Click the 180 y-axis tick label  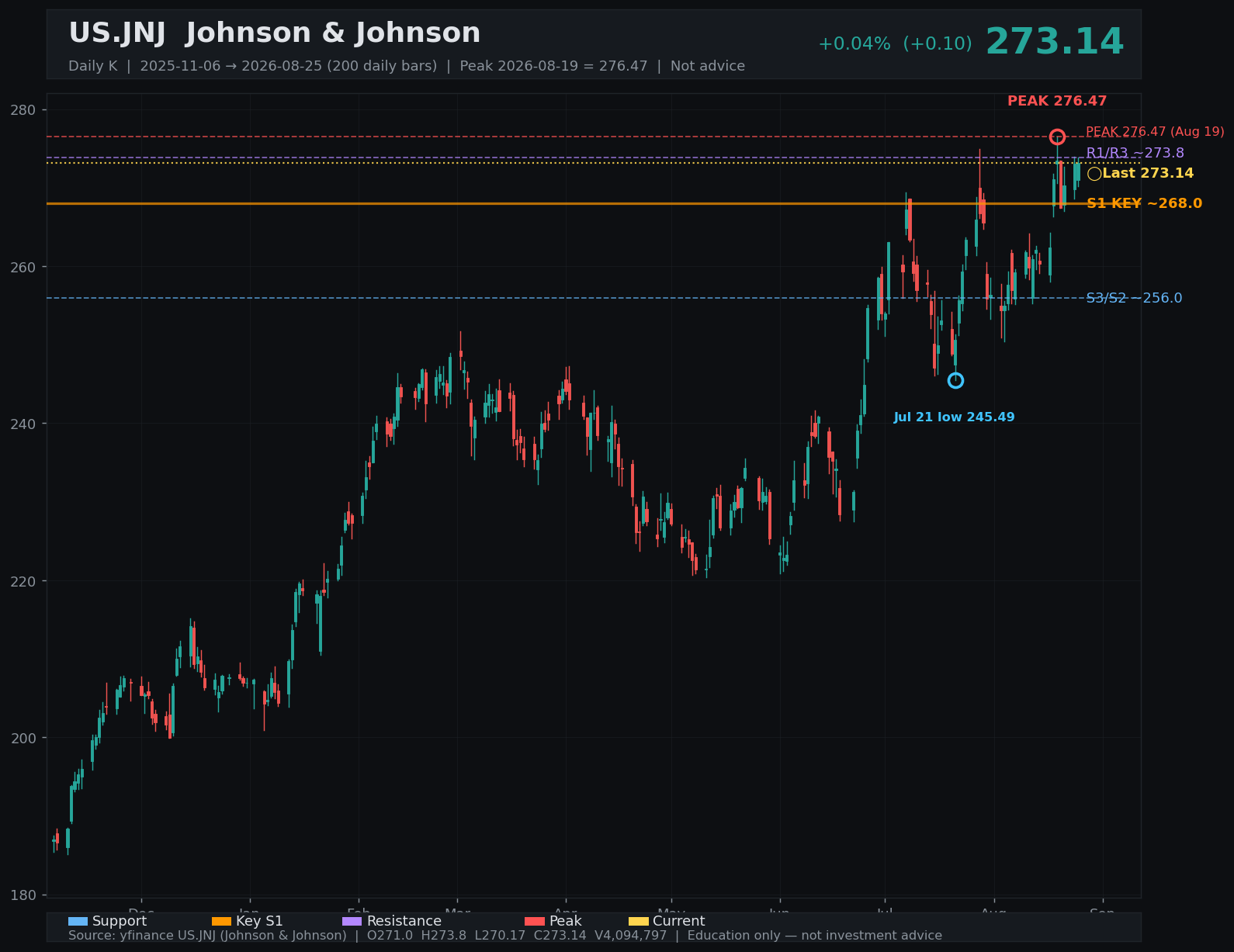(x=24, y=895)
